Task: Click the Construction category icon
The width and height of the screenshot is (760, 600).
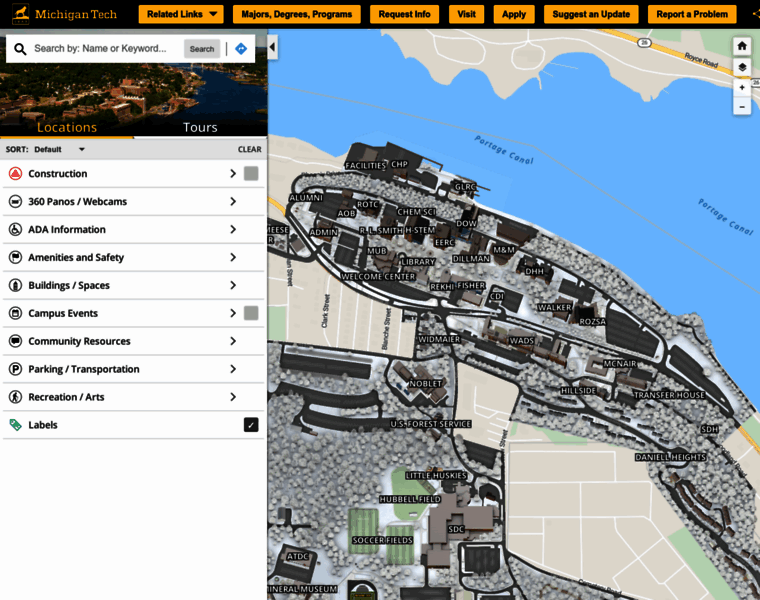Action: tap(16, 174)
